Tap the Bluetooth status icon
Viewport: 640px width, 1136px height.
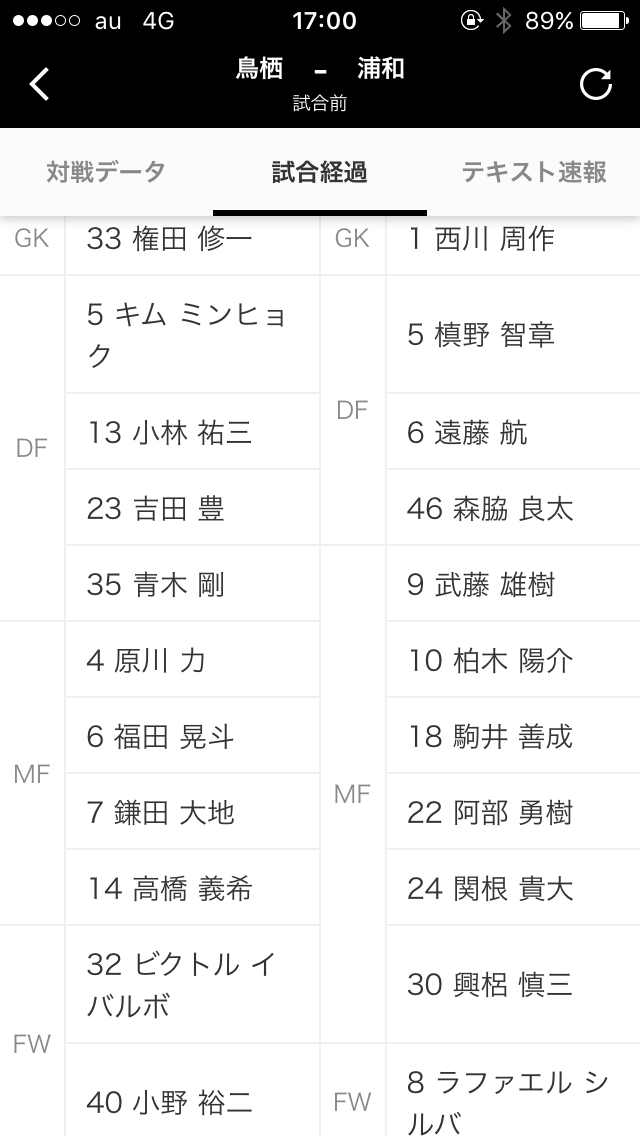point(503,20)
